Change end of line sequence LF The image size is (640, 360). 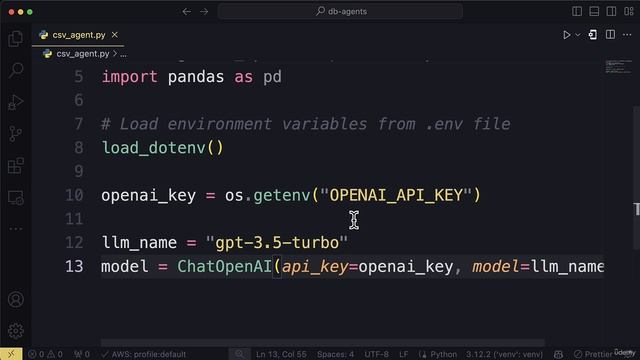pyautogui.click(x=404, y=354)
